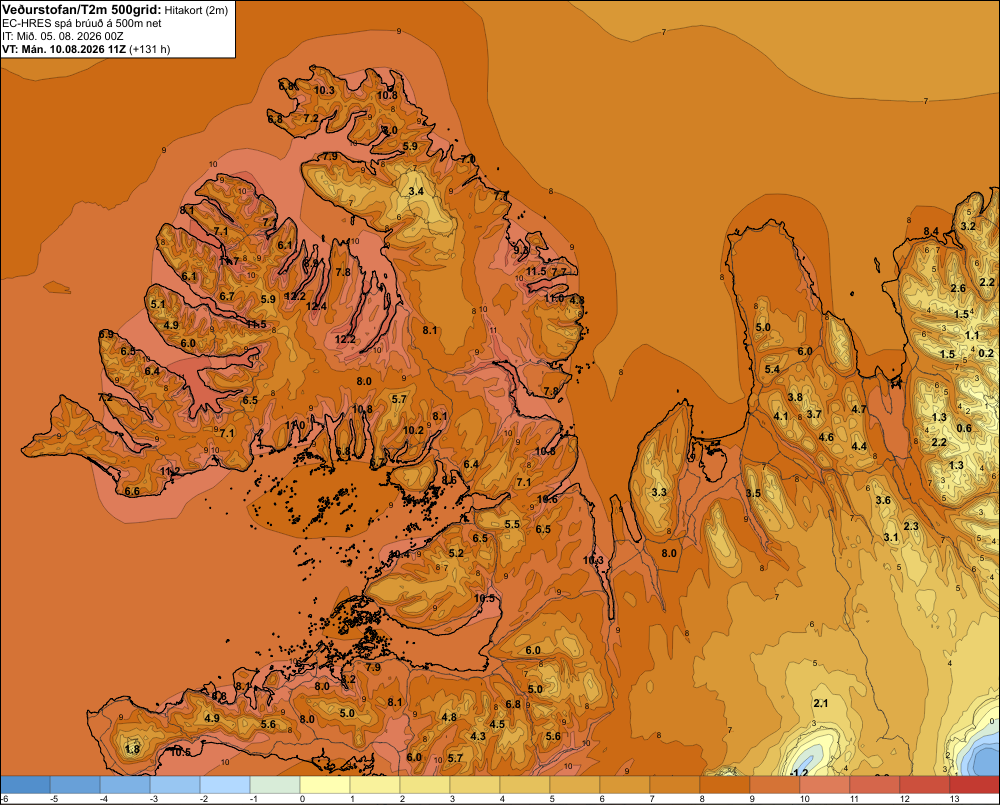Click the 0.2 temperature value in the east
Screen dimensions: 1000x805
[985, 353]
